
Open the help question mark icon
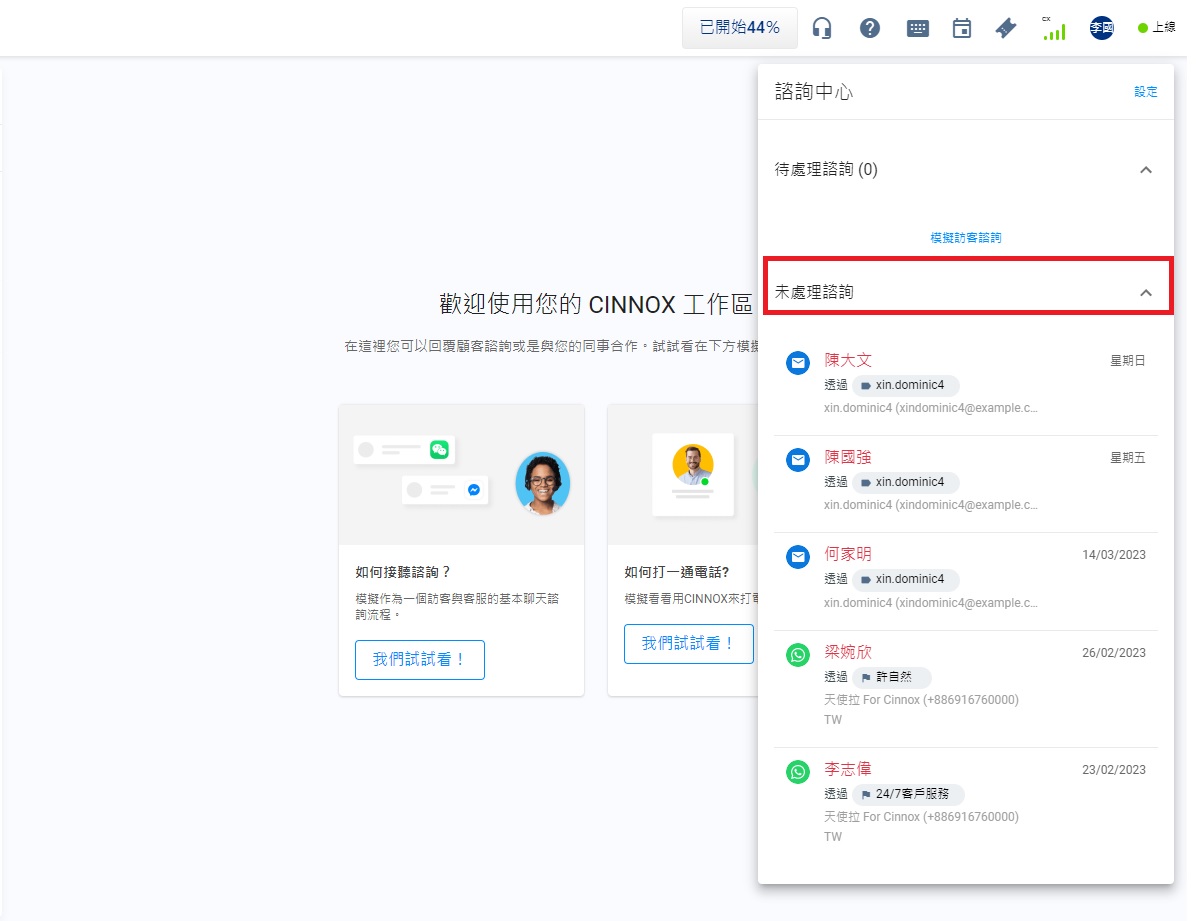[870, 28]
